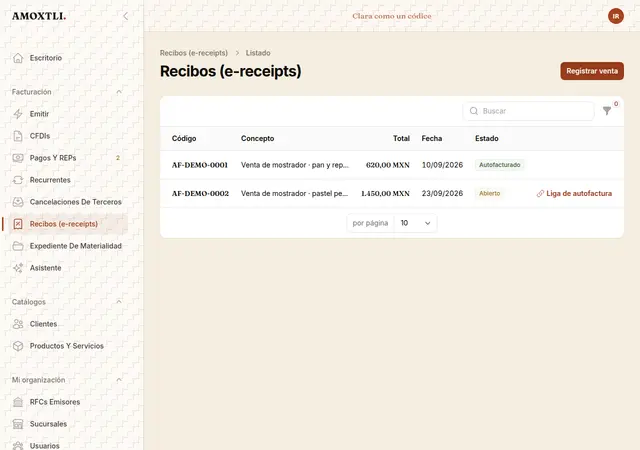
Task: Click the Listado breadcrumb
Action: pyautogui.click(x=258, y=53)
